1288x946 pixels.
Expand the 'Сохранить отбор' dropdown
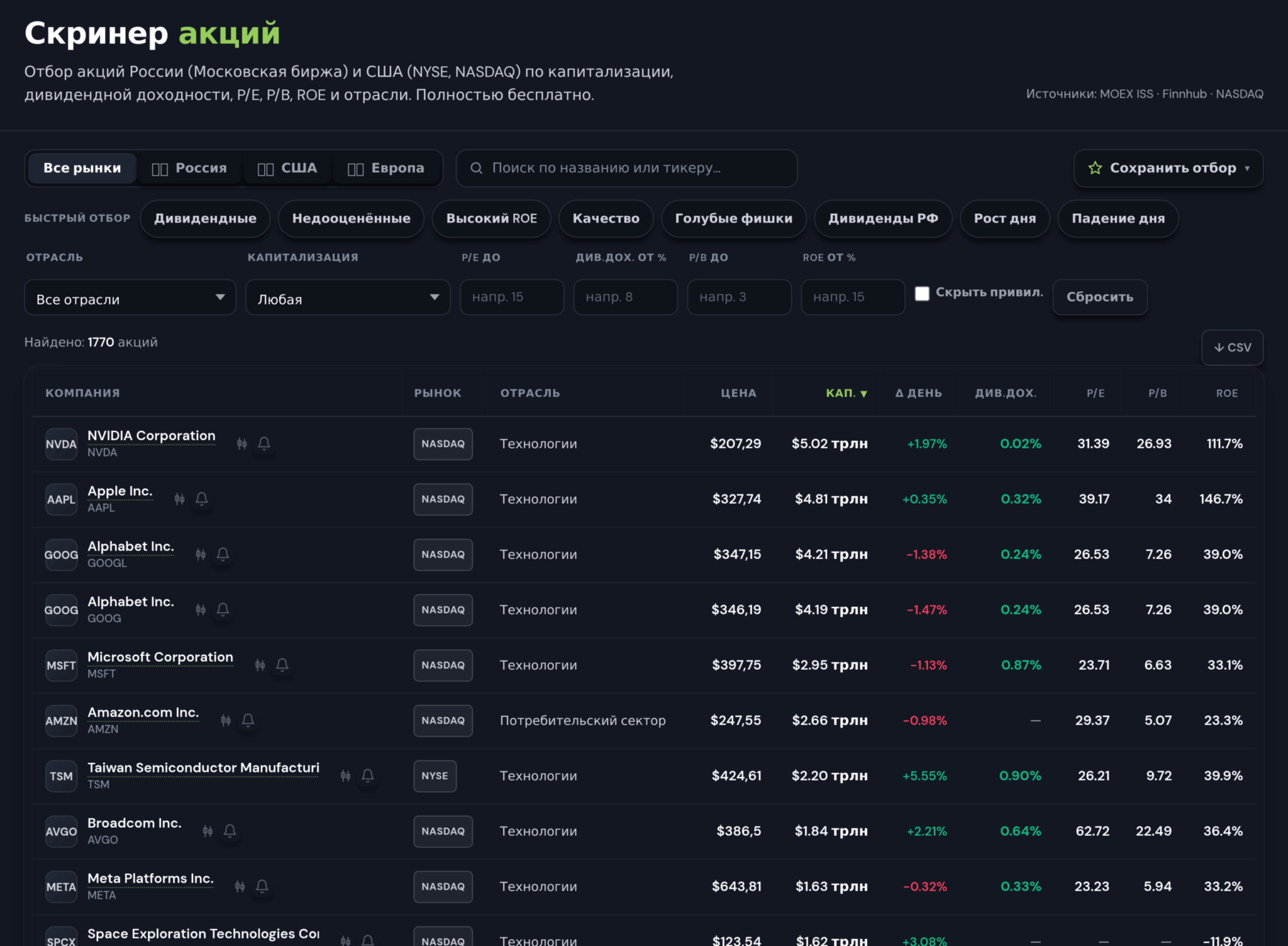pos(1168,168)
